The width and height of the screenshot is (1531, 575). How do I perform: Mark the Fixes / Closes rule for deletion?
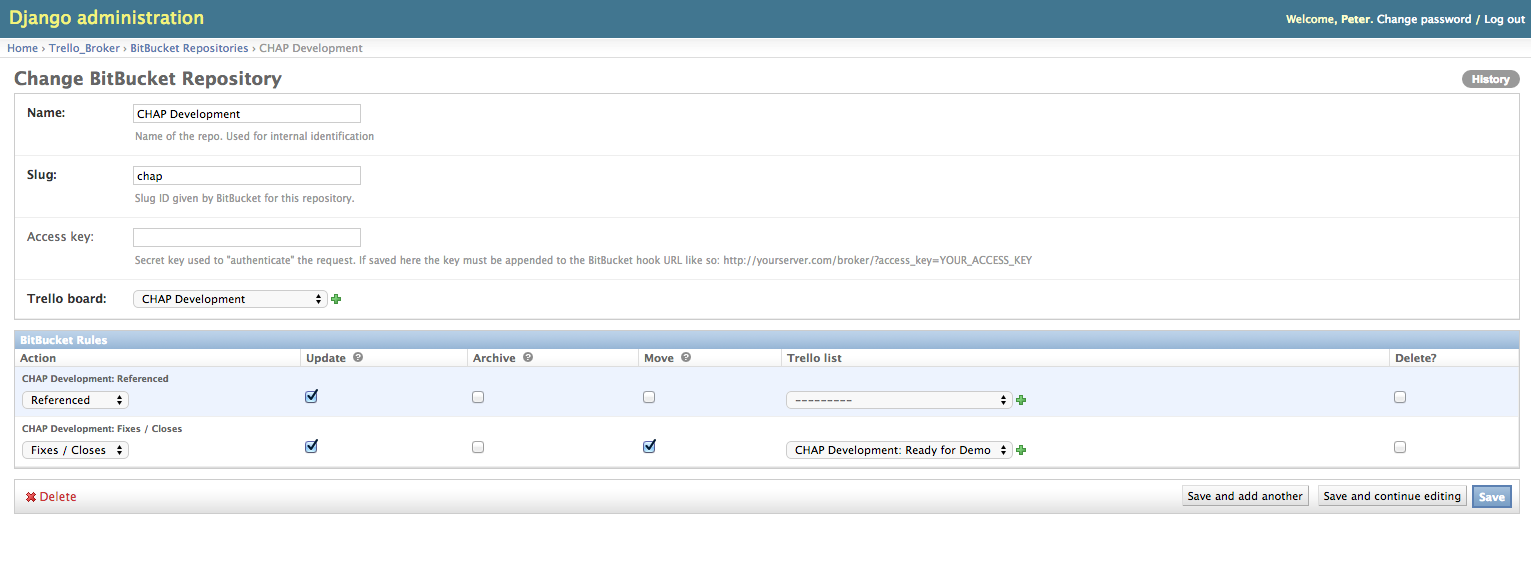tap(1400, 447)
